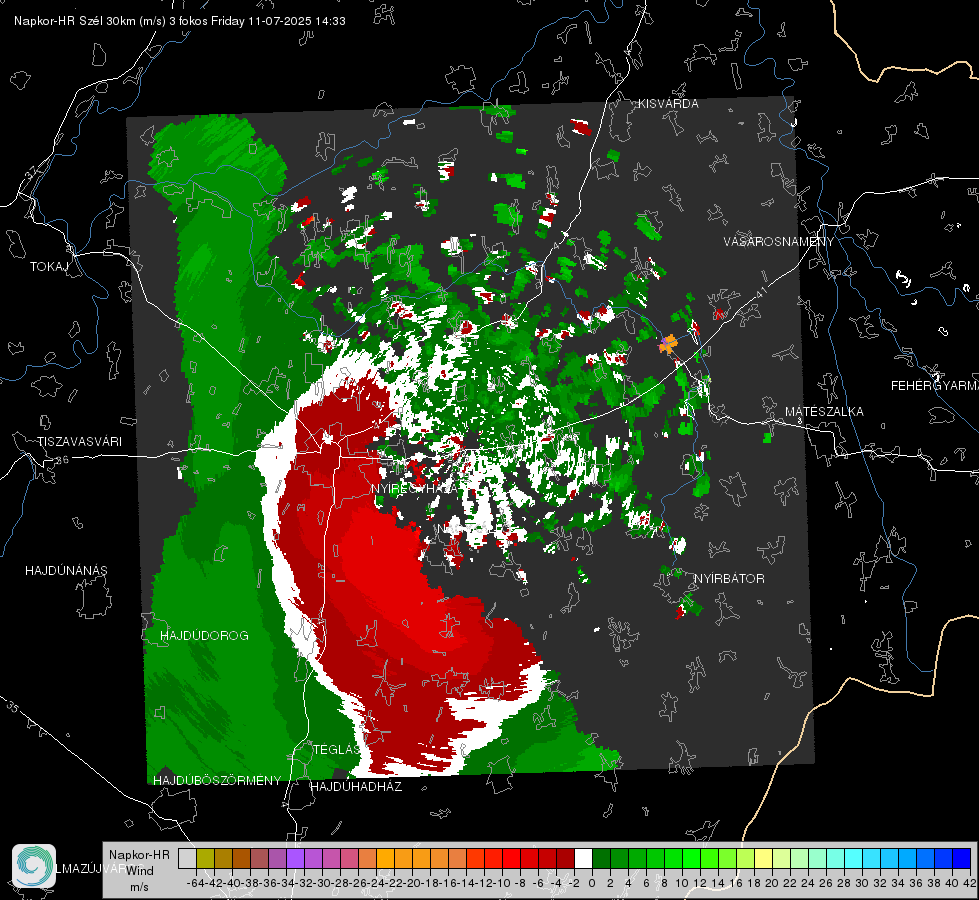Click the MÁTÉSZALKA town label

click(824, 412)
